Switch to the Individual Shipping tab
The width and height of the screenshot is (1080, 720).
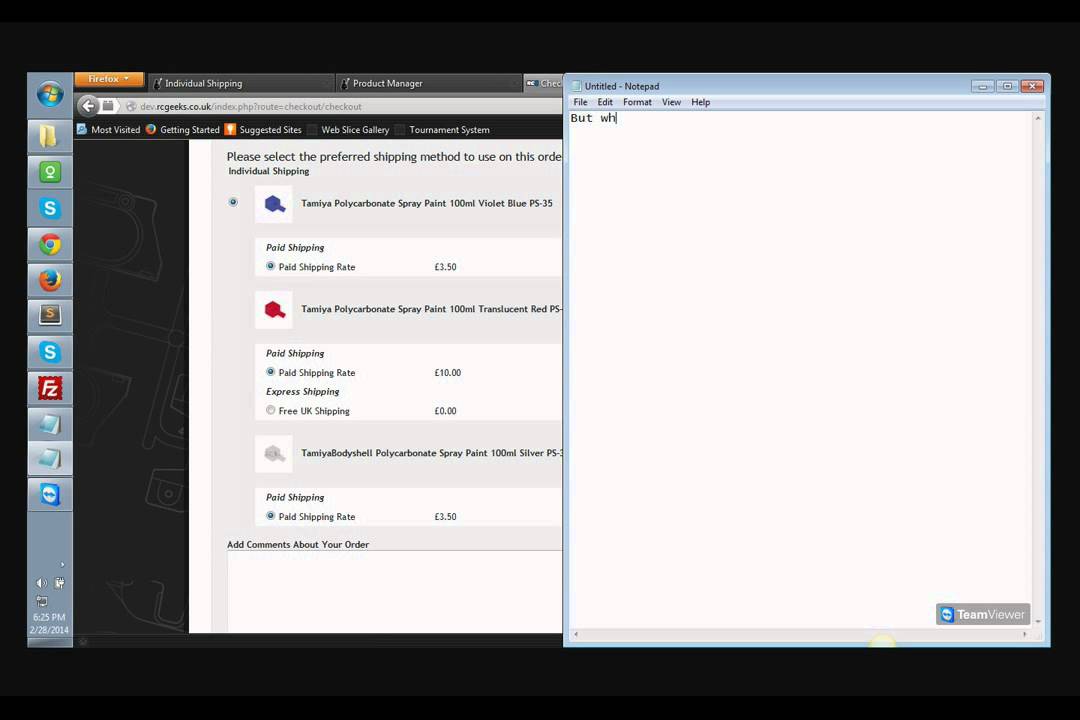pyautogui.click(x=241, y=83)
